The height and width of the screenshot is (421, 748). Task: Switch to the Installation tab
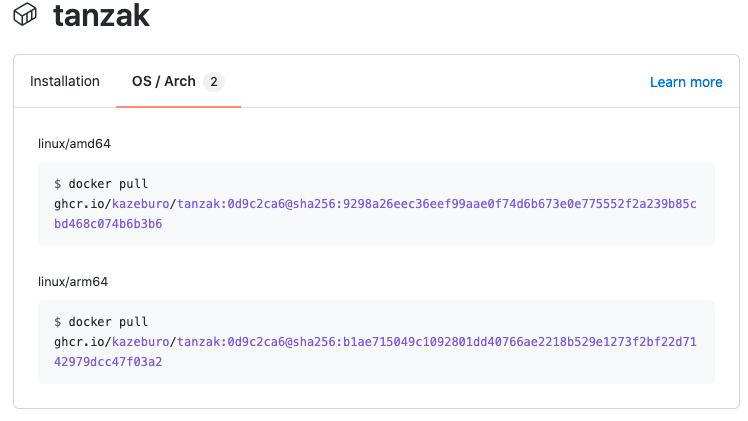(65, 82)
